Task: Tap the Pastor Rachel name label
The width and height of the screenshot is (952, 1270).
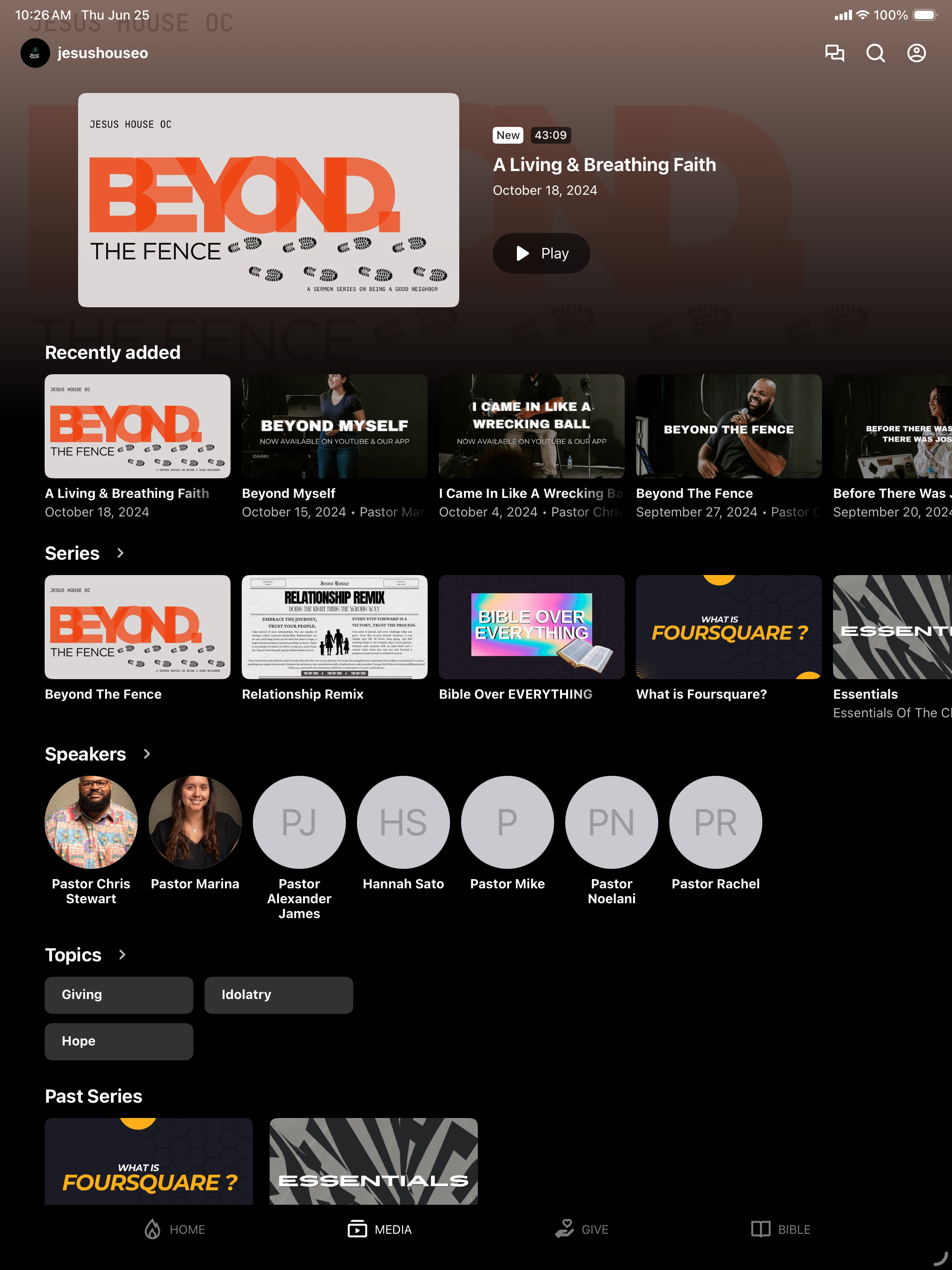Action: pos(715,884)
